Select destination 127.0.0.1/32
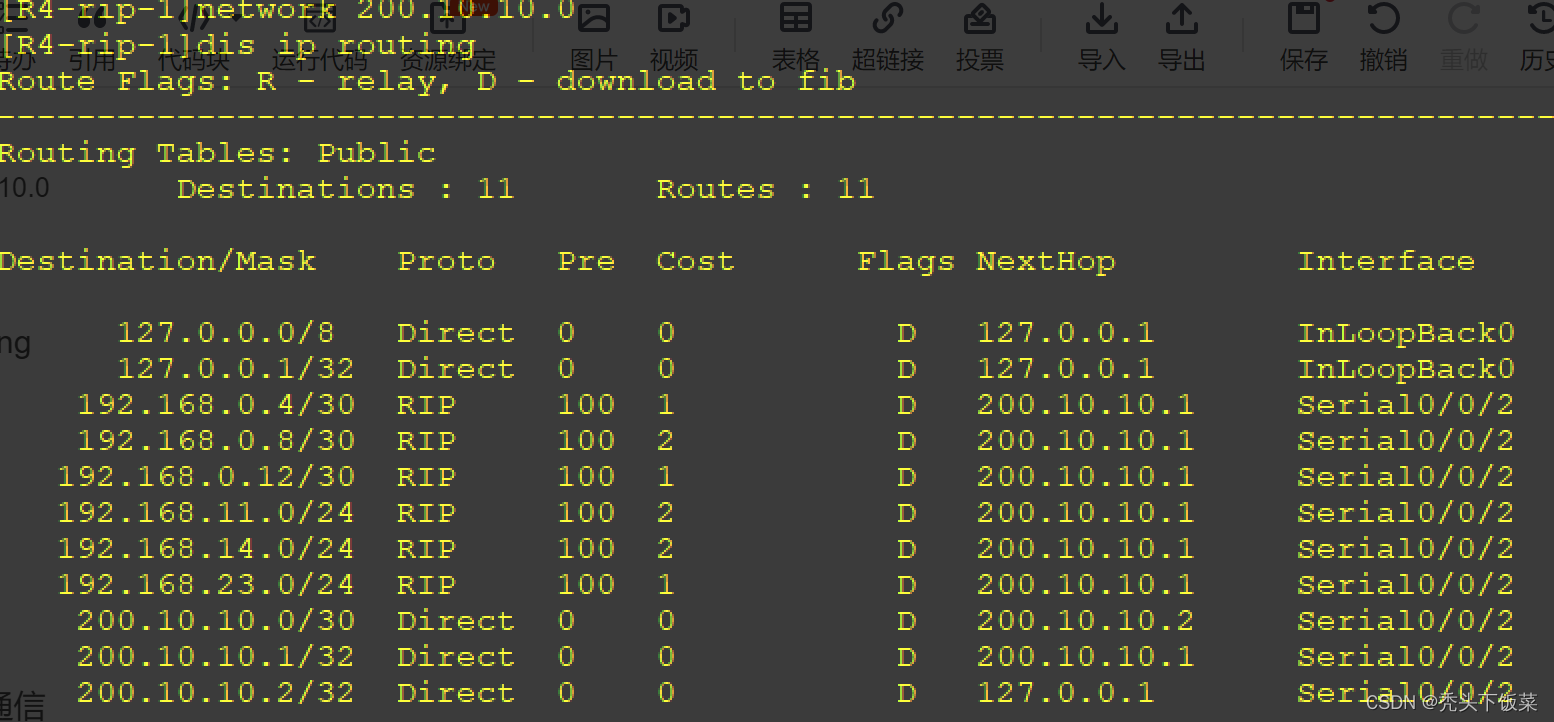 [x=236, y=369]
